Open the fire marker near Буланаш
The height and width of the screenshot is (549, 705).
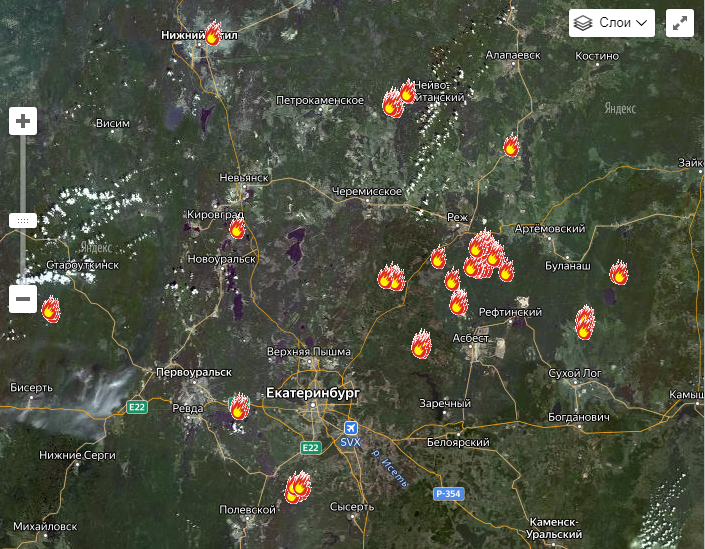(619, 273)
